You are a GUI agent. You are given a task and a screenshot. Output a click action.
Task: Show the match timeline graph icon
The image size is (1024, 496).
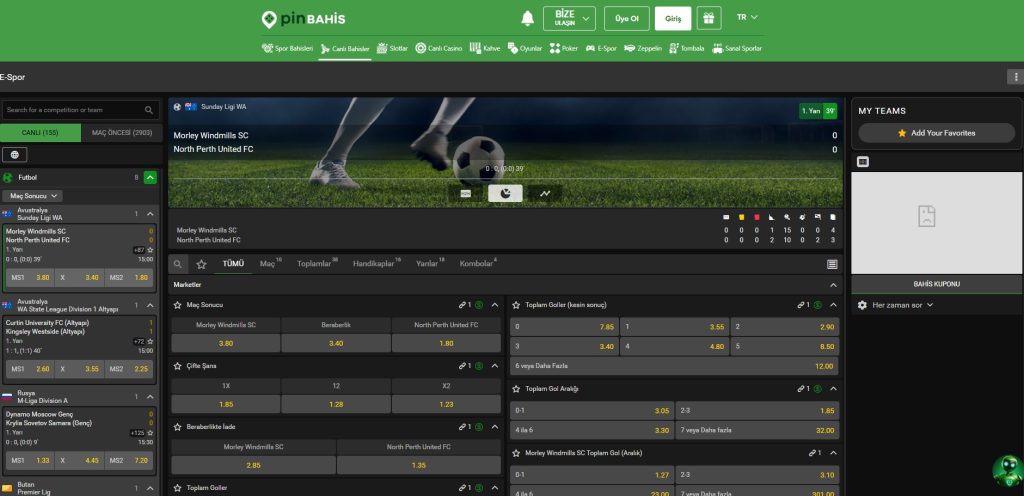[x=545, y=193]
